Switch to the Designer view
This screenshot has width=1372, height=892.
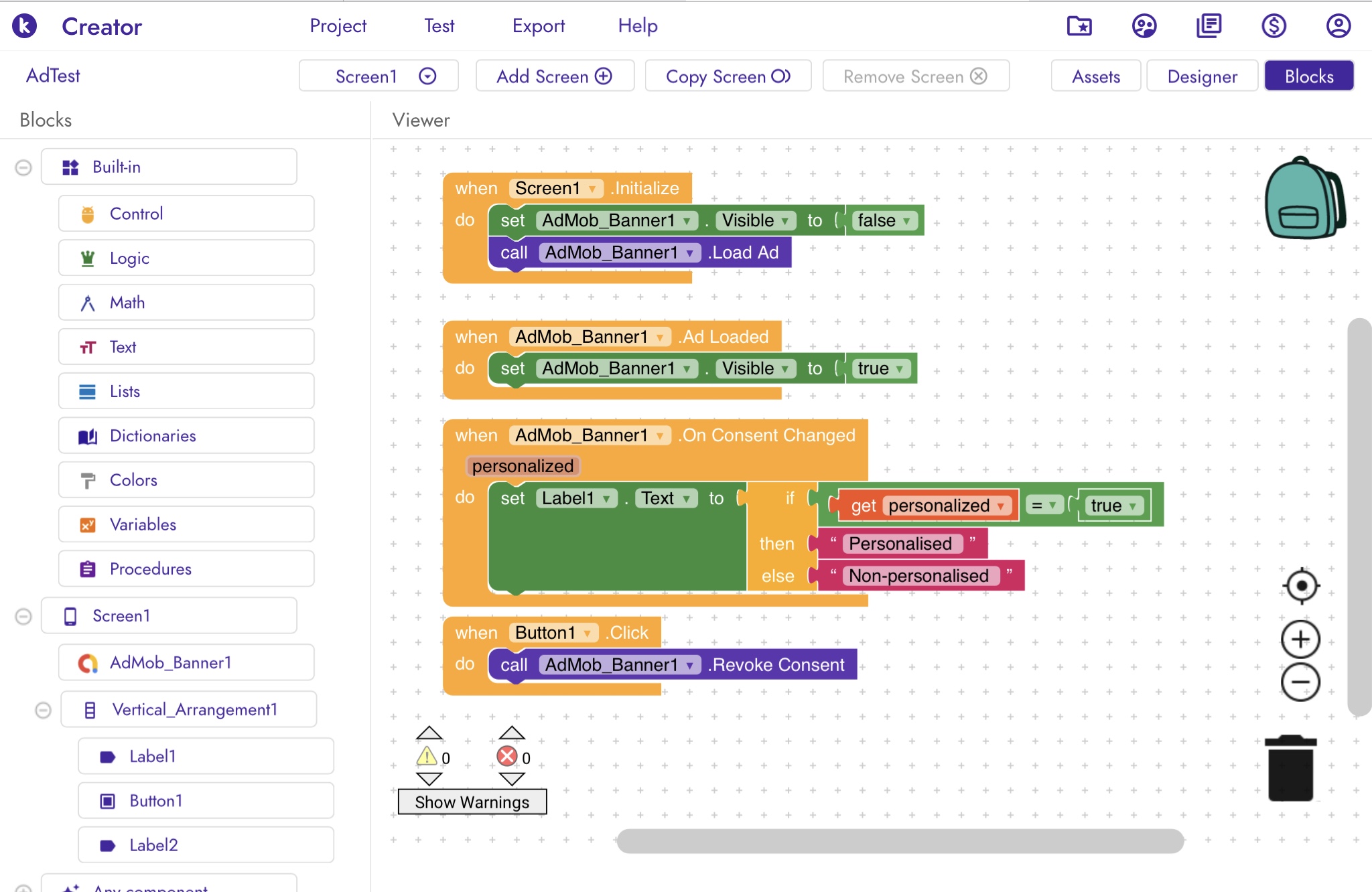pyautogui.click(x=1202, y=76)
